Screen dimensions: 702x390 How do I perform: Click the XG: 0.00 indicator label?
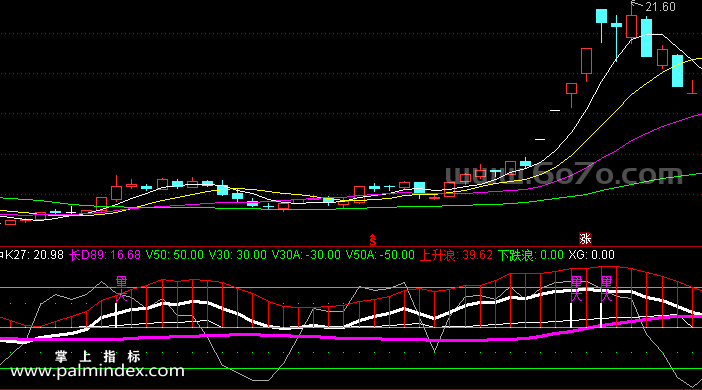click(591, 255)
